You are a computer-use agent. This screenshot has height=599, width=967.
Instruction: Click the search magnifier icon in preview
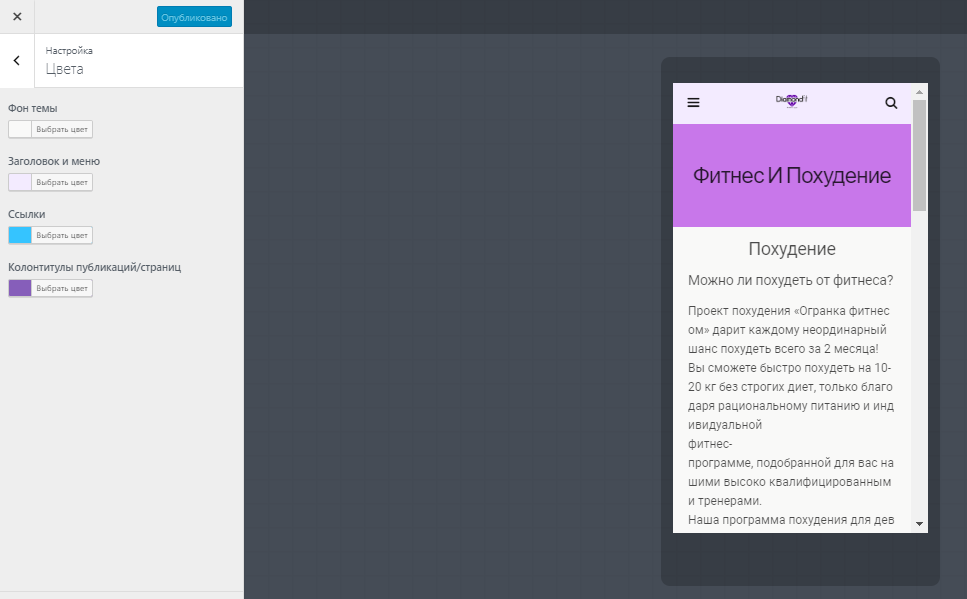click(891, 103)
